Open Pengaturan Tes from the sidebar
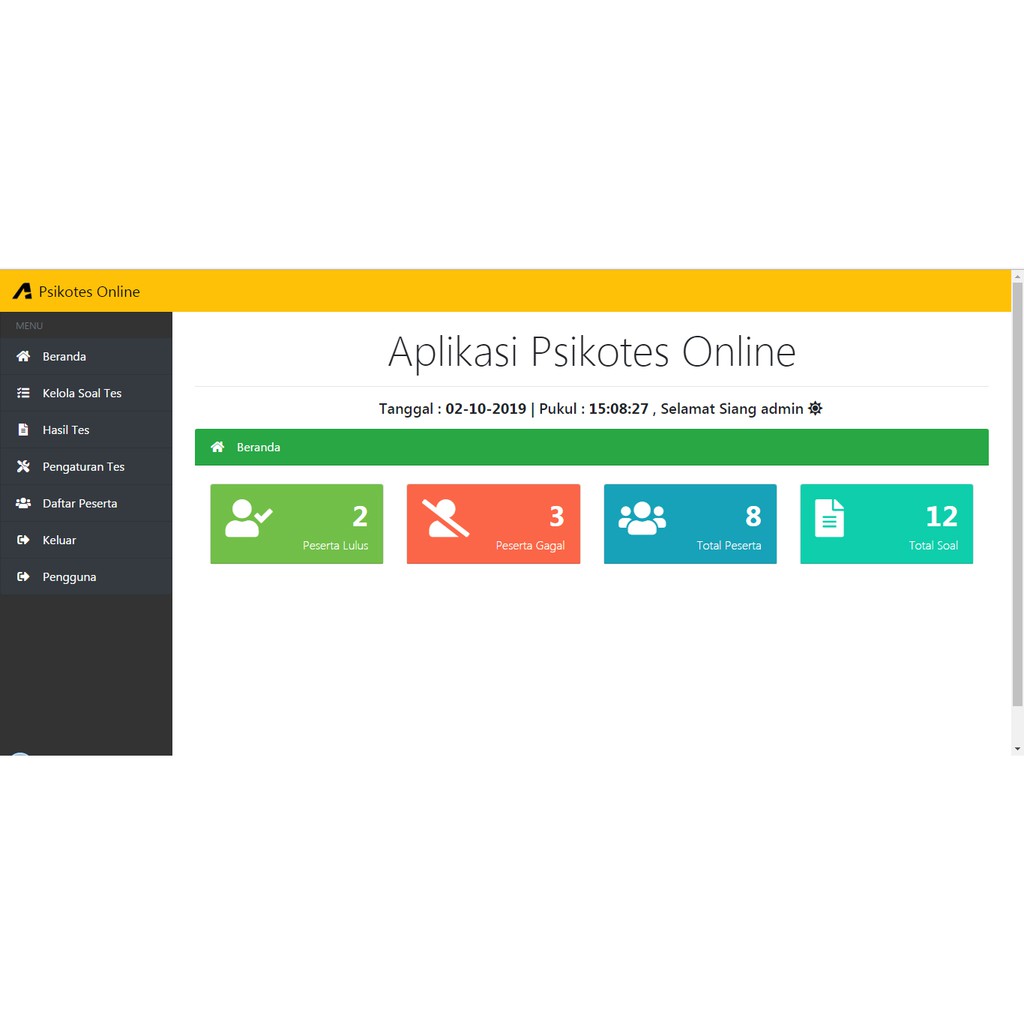Viewport: 1024px width, 1024px height. click(x=83, y=467)
